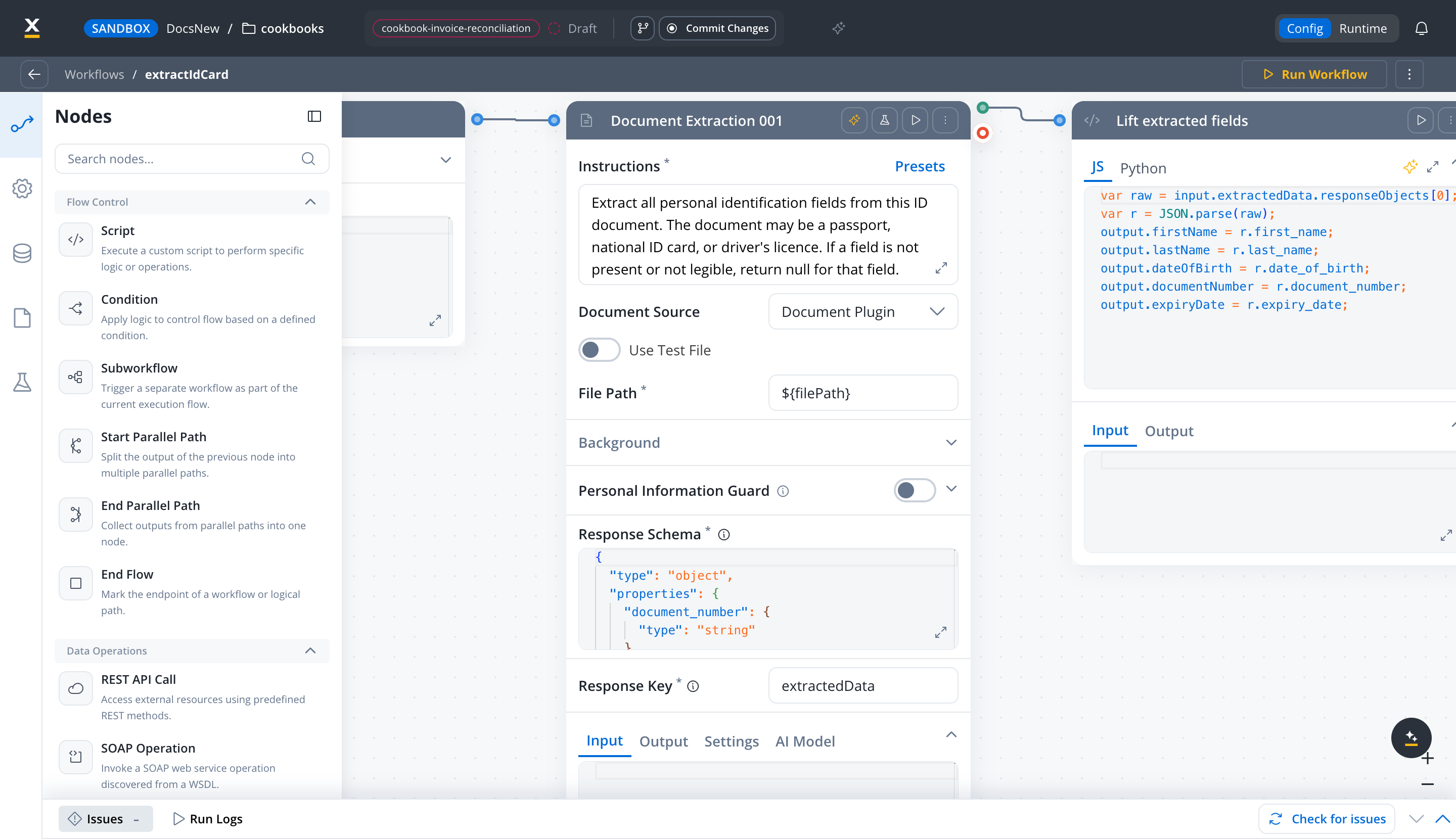
Task: Switch to Runtime mode
Action: click(1362, 28)
